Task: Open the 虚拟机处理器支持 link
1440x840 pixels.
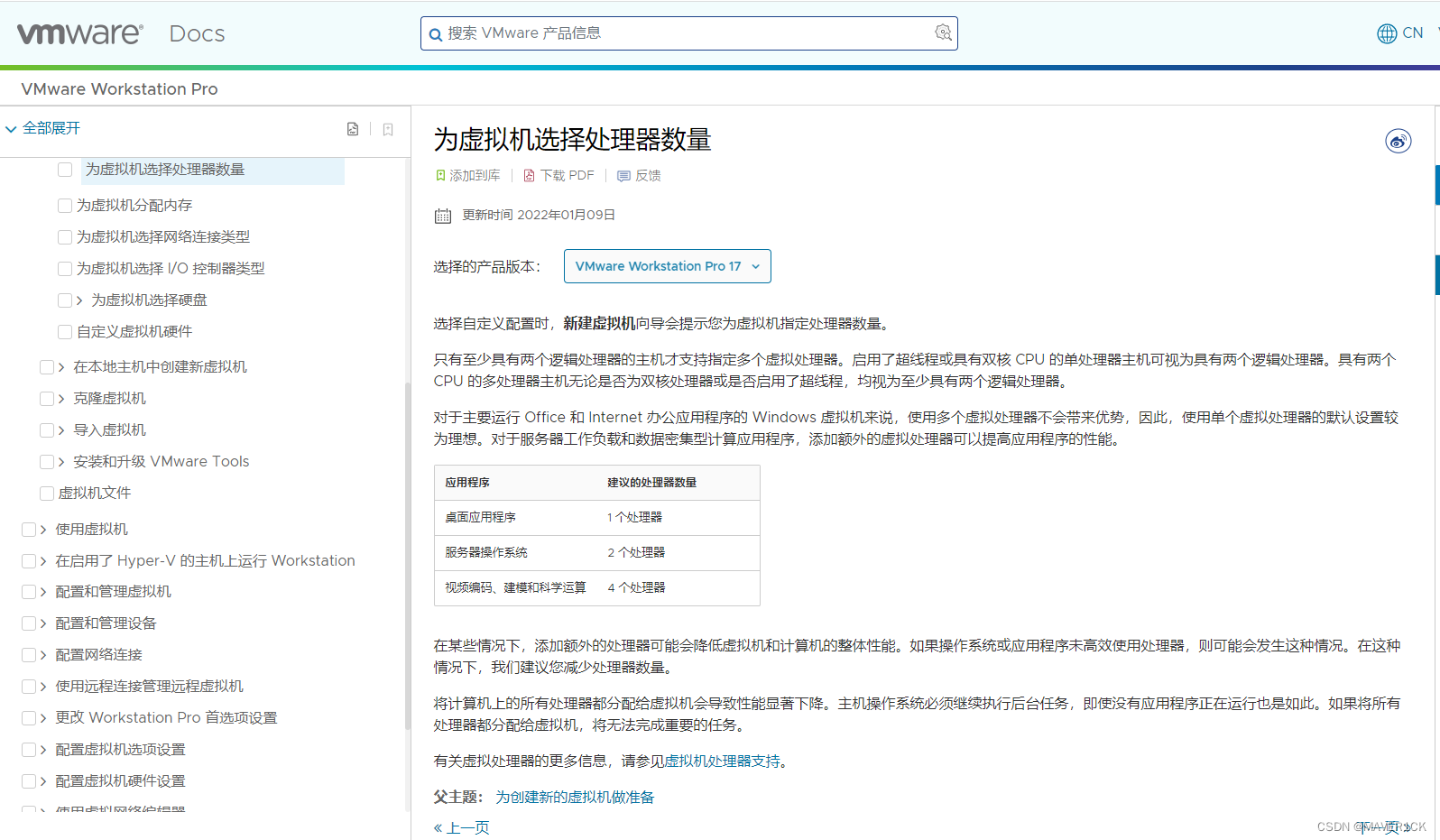Action: tap(722, 762)
